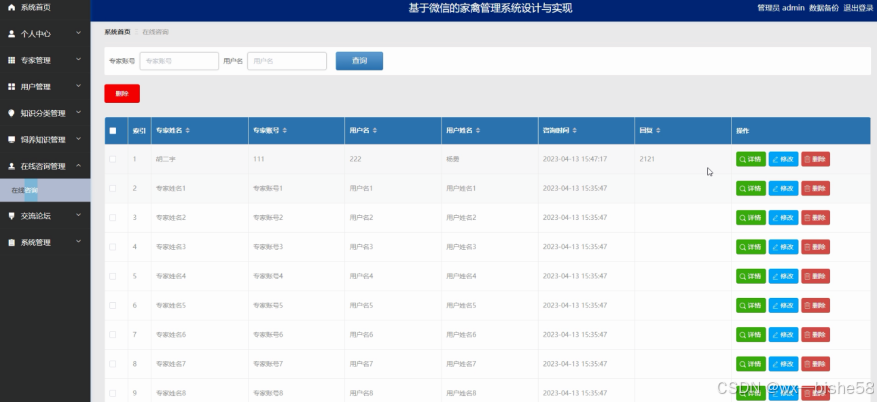Check the box for 专家姓名2 row
This screenshot has width=878, height=403.
pos(113,217)
